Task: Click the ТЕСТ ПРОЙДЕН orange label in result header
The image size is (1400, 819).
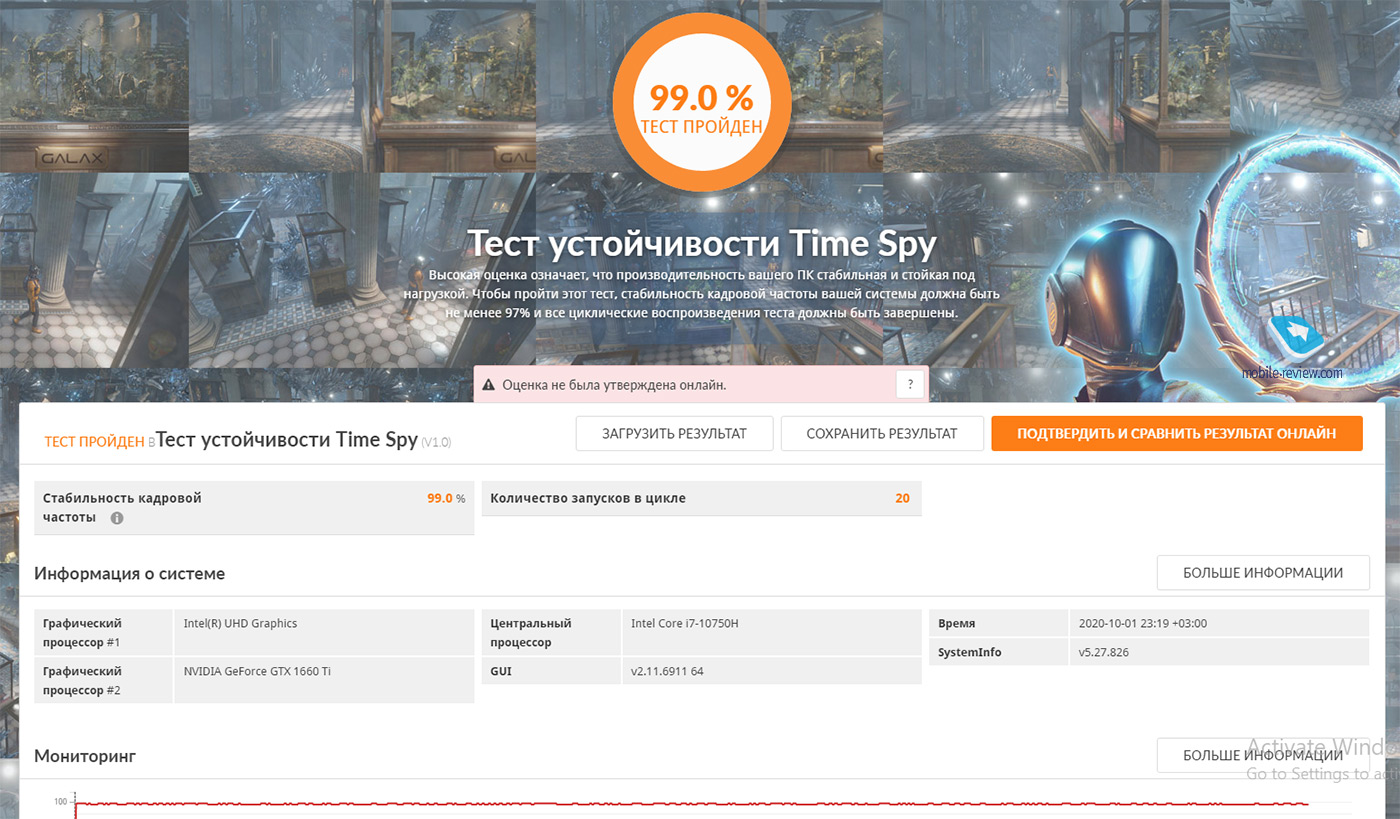Action: click(x=96, y=442)
